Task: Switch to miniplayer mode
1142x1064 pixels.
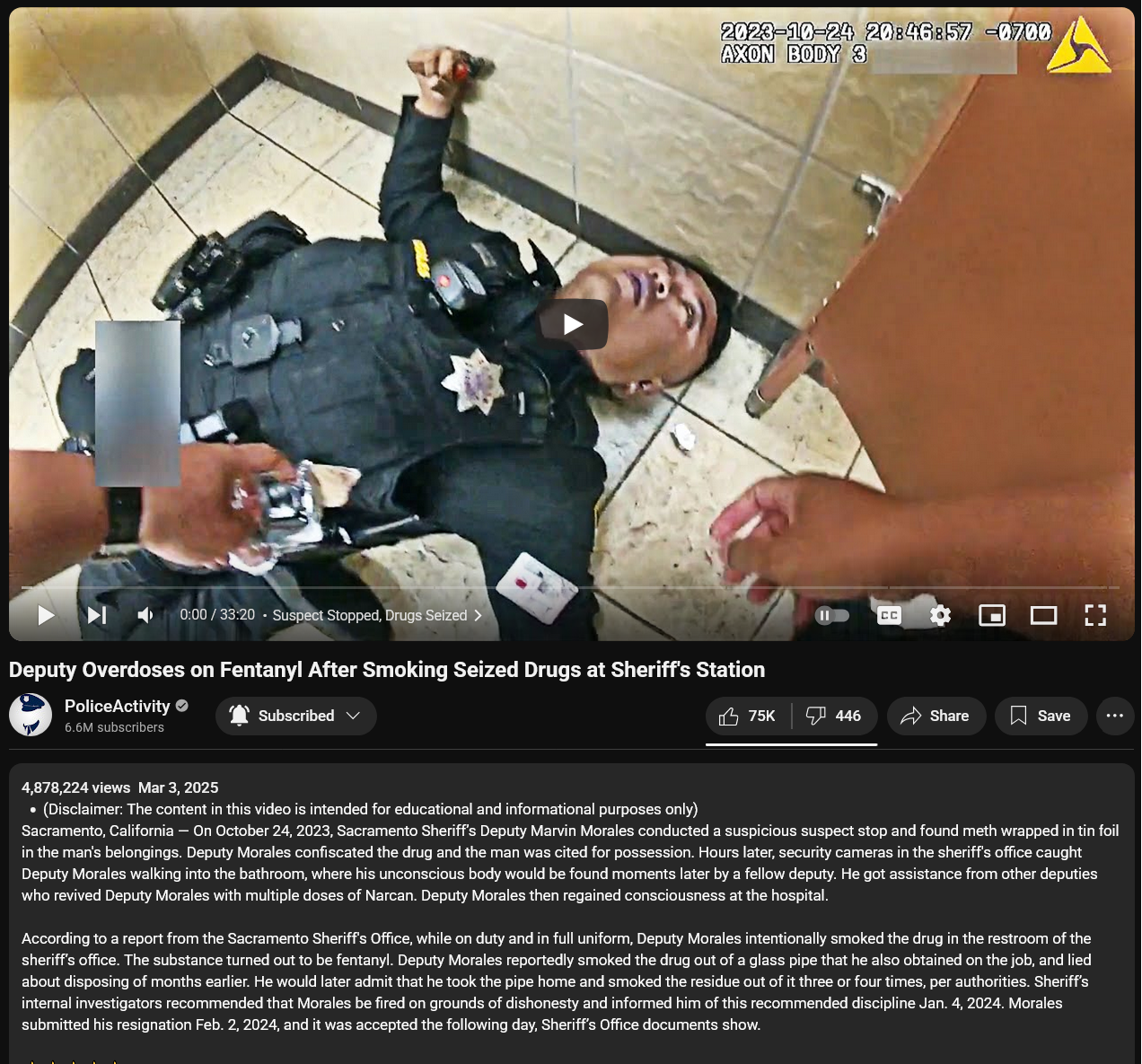Action: 992,615
